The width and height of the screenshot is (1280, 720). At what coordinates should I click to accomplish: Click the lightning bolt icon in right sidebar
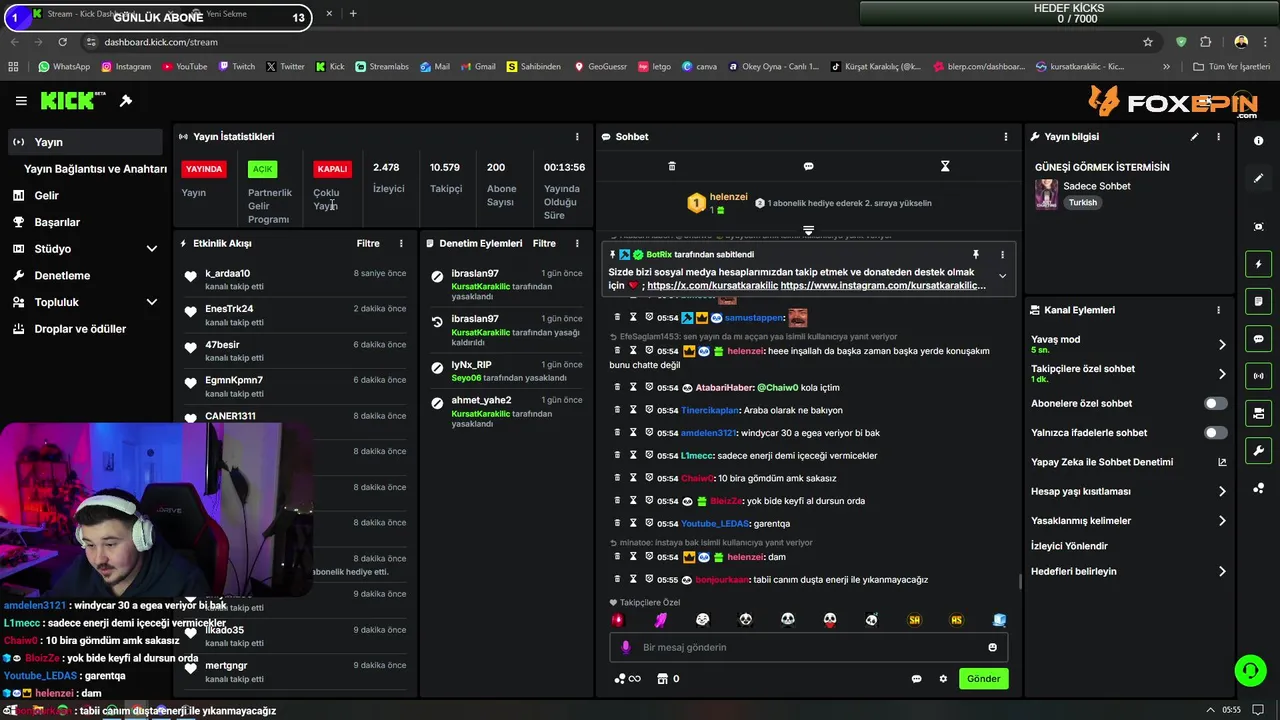pyautogui.click(x=1259, y=264)
